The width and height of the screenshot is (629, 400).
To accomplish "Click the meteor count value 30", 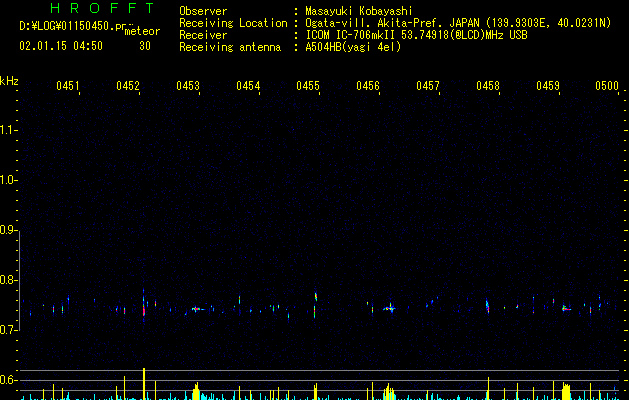I will point(145,46).
